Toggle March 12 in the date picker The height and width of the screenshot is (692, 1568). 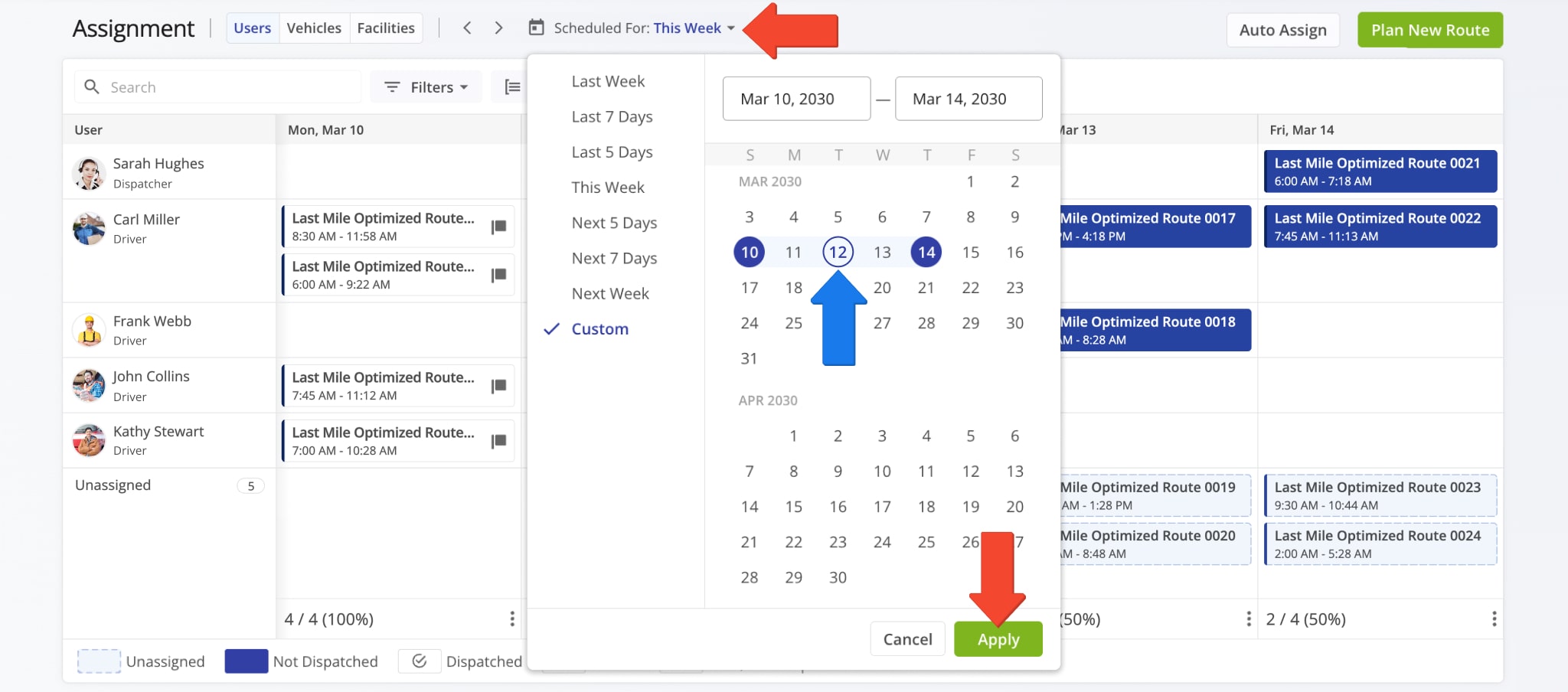pos(838,252)
